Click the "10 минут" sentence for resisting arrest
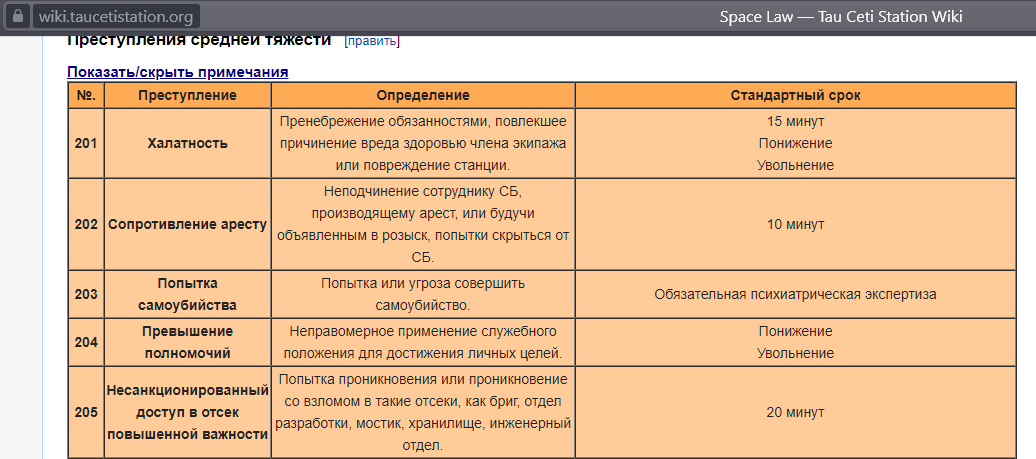This screenshot has width=1036, height=459. tap(795, 224)
